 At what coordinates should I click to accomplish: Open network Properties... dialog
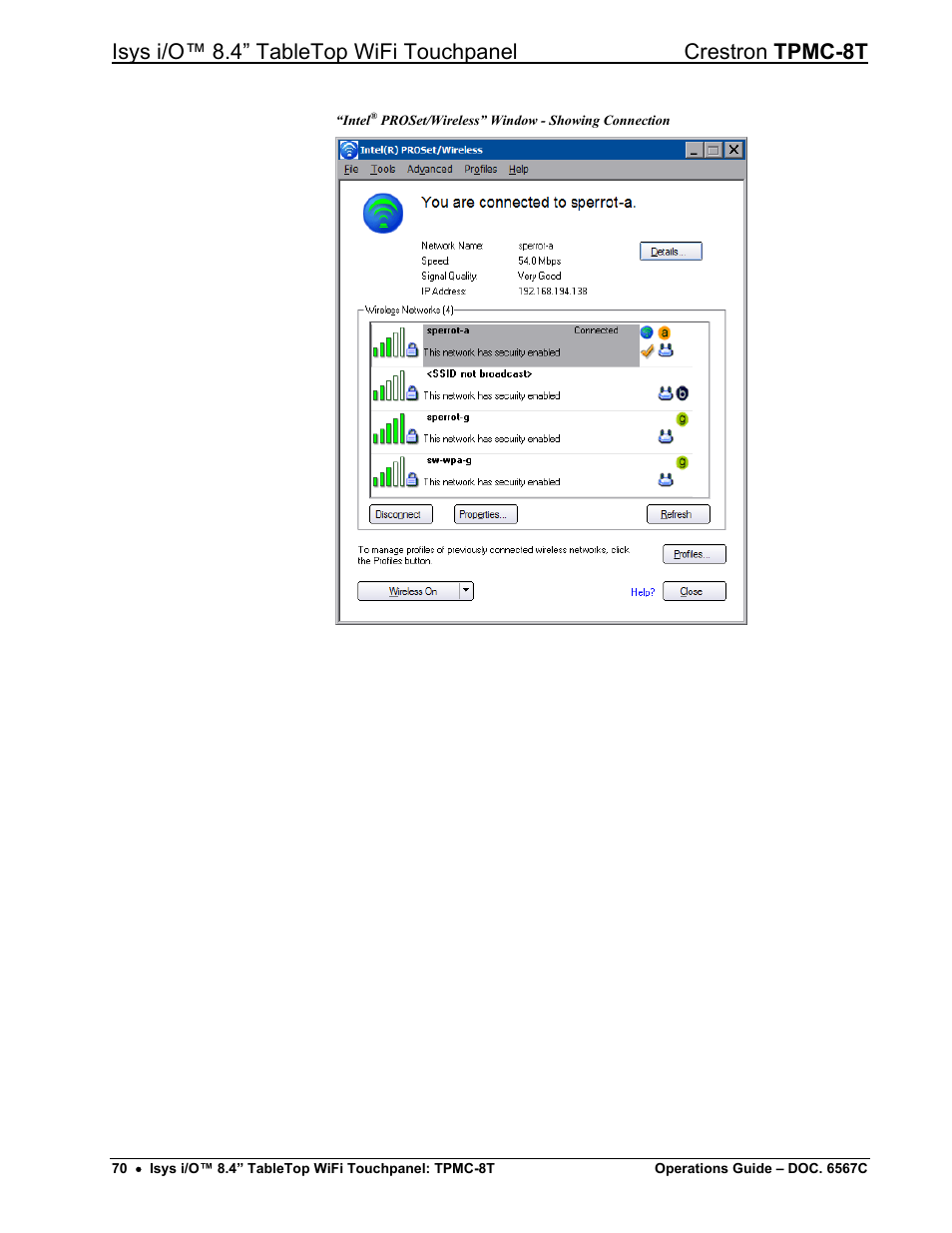coord(486,514)
